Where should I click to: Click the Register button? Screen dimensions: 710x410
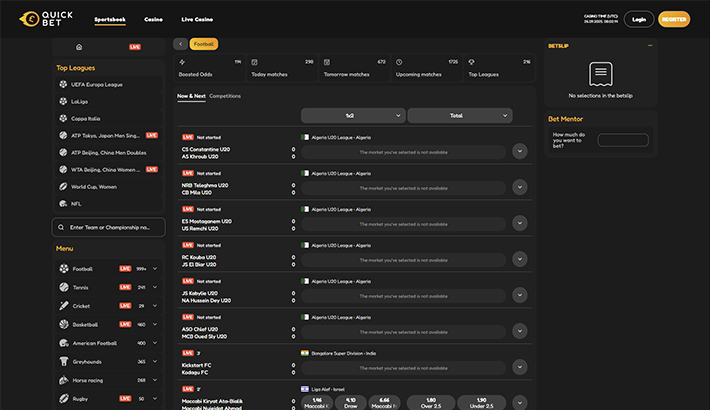tap(675, 19)
